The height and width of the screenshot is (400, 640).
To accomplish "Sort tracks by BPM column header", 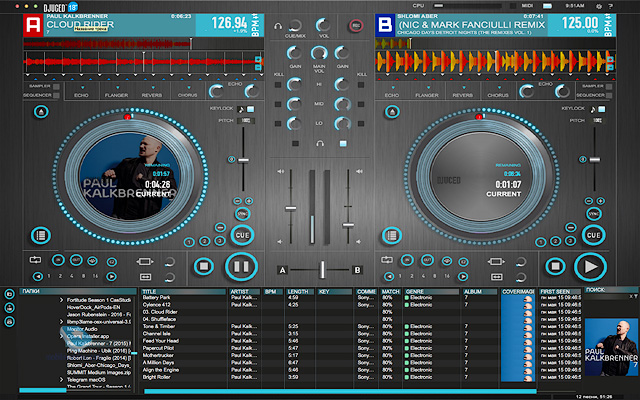I will 273,291.
